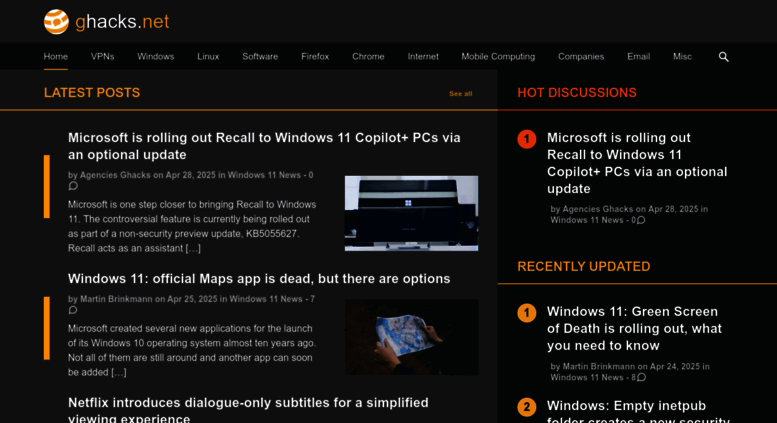Click author Agencies Ghacks in Latest Posts
Image resolution: width=777 pixels, height=423 pixels.
[x=115, y=175]
